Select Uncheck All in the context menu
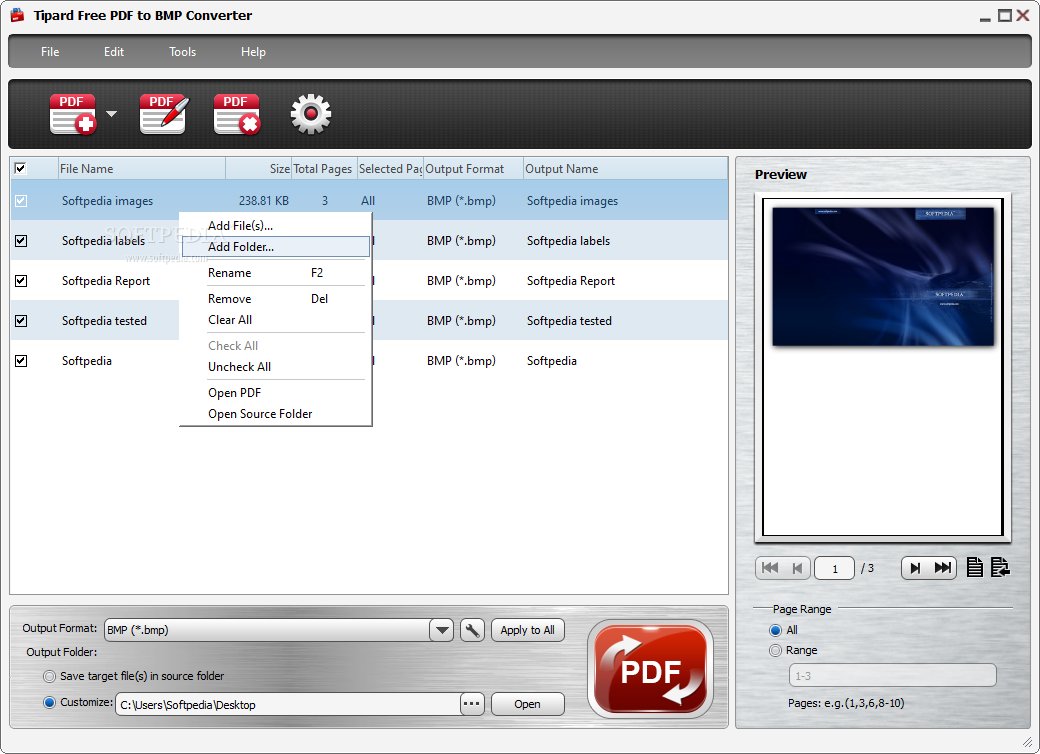 pyautogui.click(x=275, y=367)
